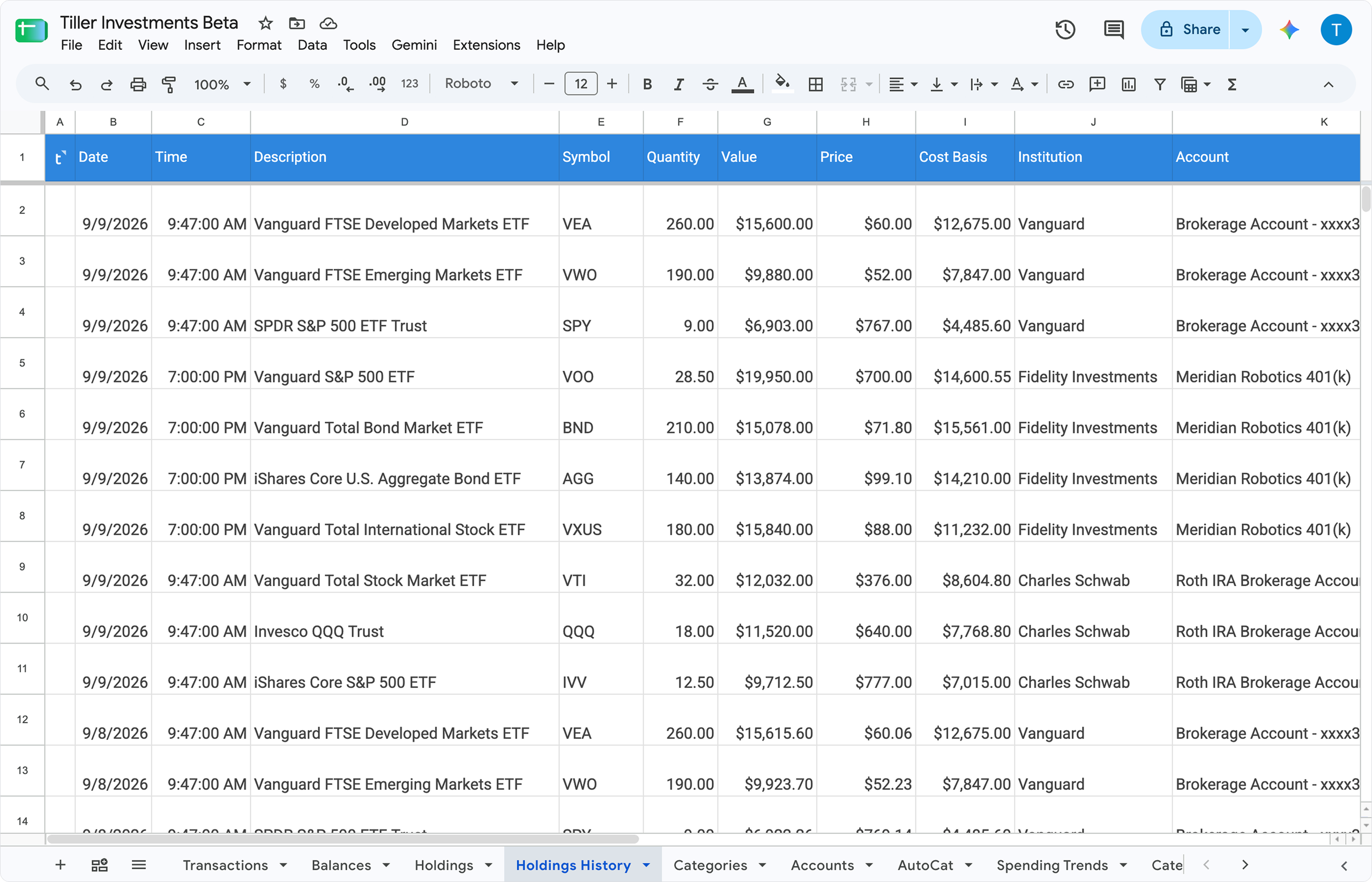The height and width of the screenshot is (882, 1372).
Task: Click the insert link icon
Action: (1065, 84)
